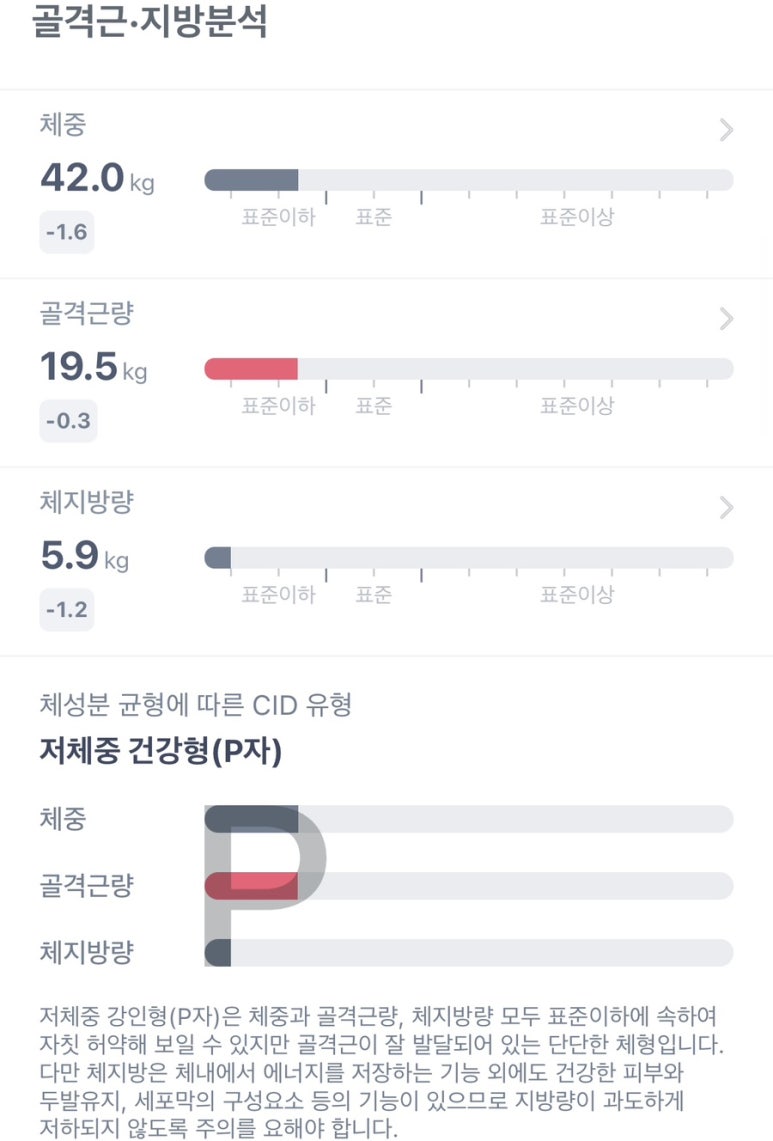The image size is (773, 1141).
Task: Open the 골격근량 row label
Action: point(86,314)
